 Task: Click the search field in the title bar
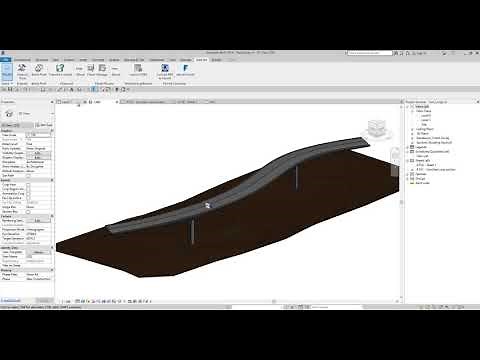tap(370, 53)
